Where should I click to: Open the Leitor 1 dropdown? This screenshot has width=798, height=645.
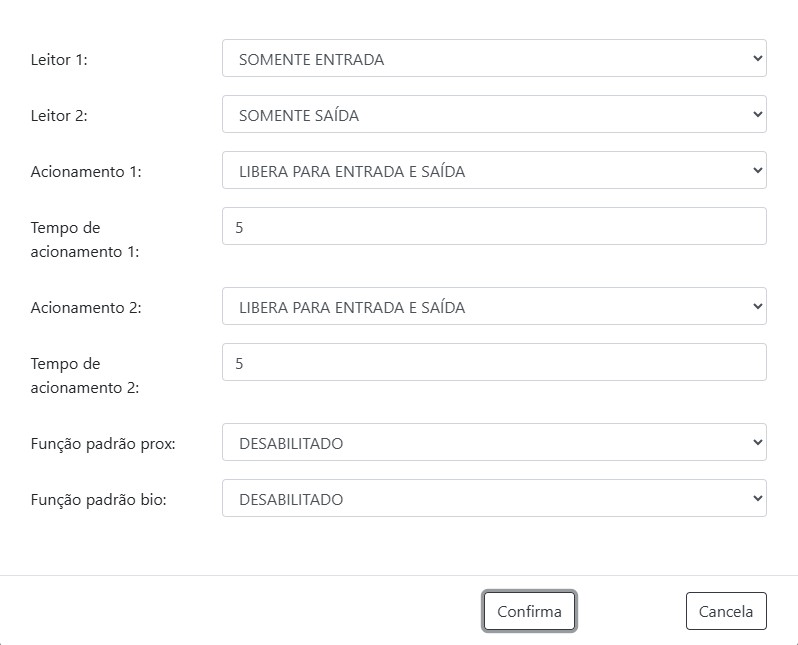click(493, 59)
